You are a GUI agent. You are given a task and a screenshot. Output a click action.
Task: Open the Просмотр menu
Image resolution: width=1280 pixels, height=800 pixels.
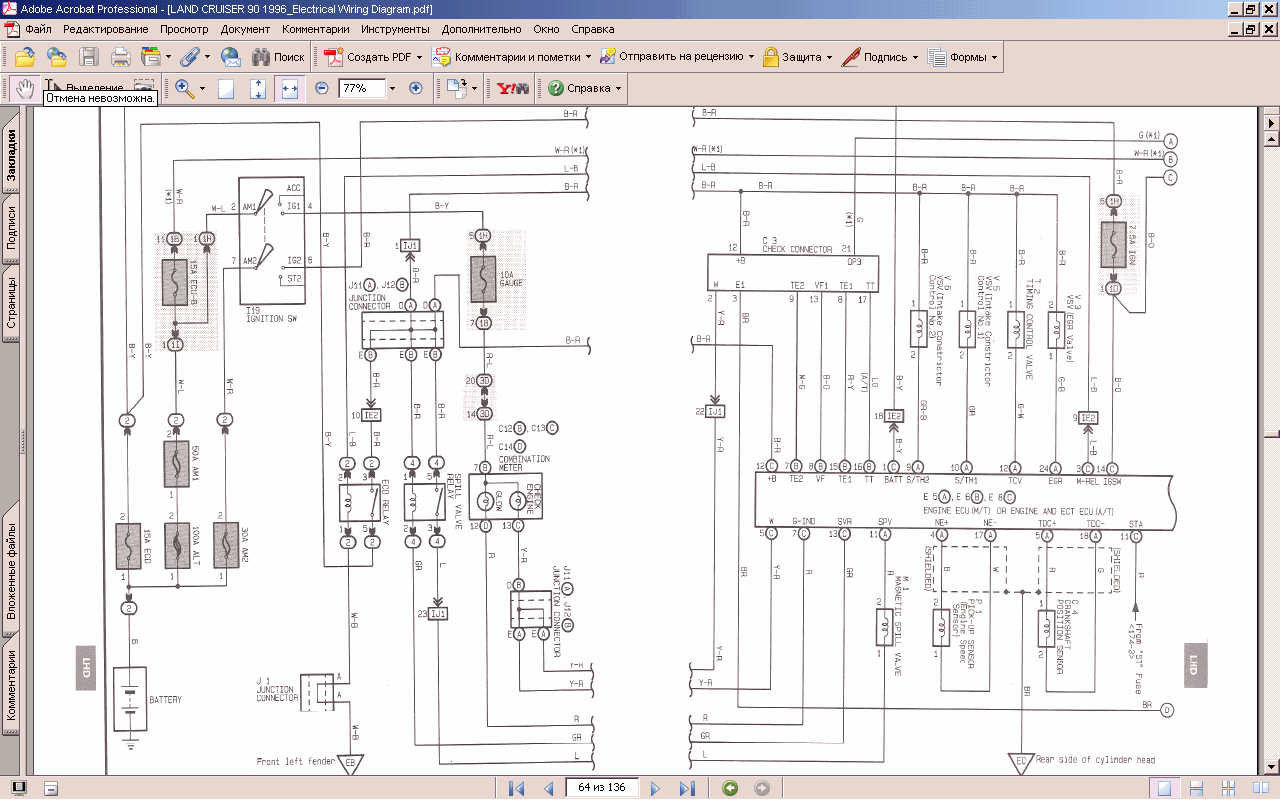184,29
